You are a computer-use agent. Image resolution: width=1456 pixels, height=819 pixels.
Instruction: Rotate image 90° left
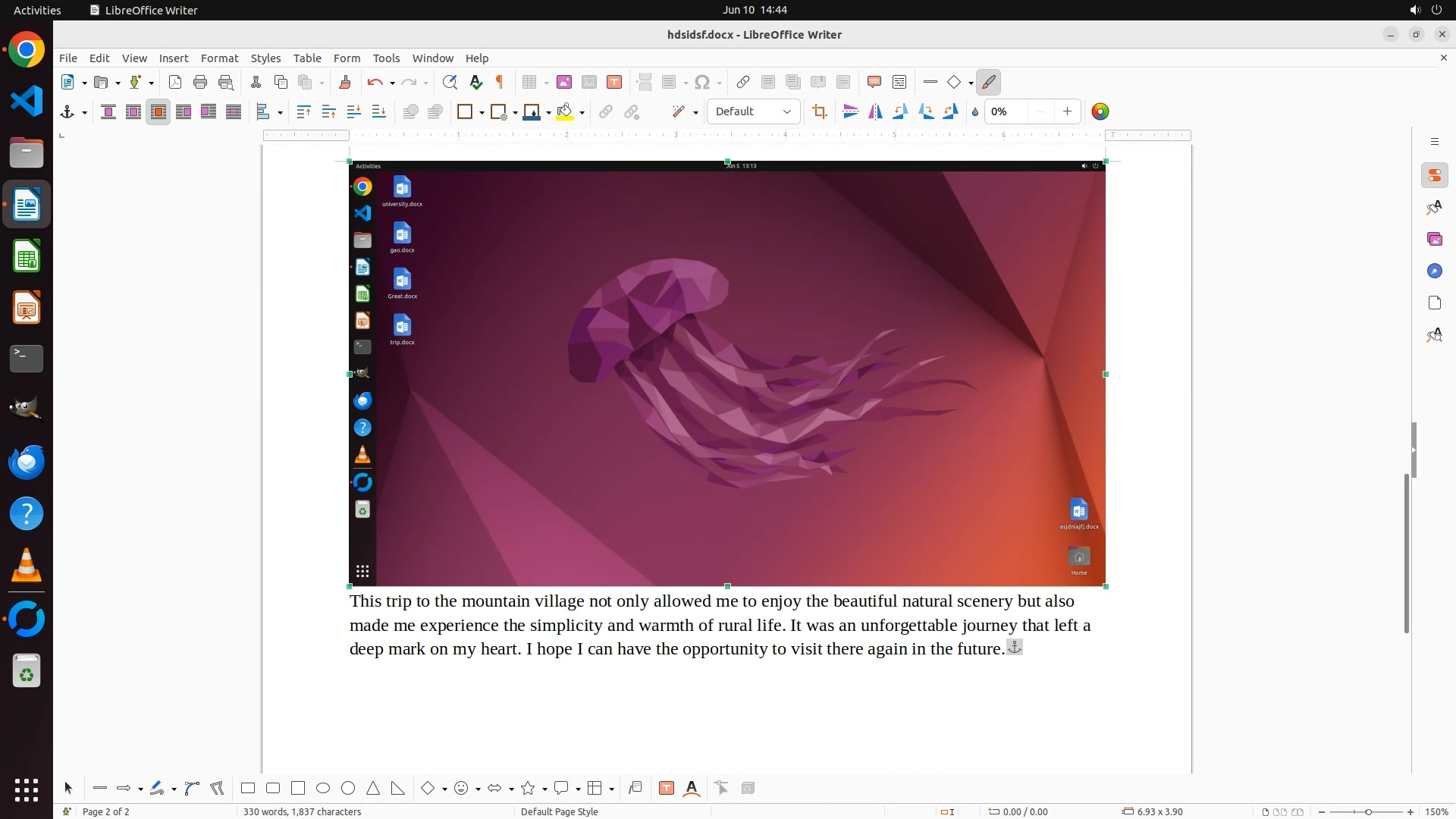click(x=900, y=112)
